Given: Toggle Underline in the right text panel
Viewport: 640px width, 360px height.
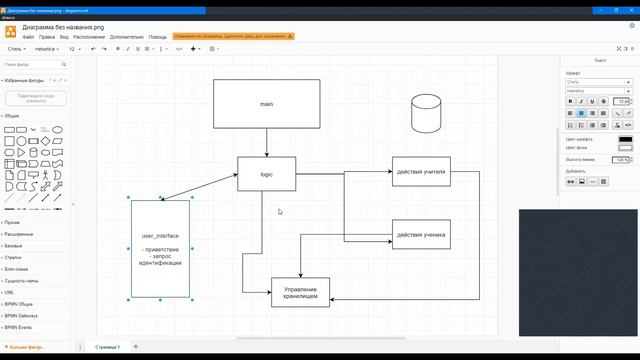Looking at the screenshot, I should point(592,101).
